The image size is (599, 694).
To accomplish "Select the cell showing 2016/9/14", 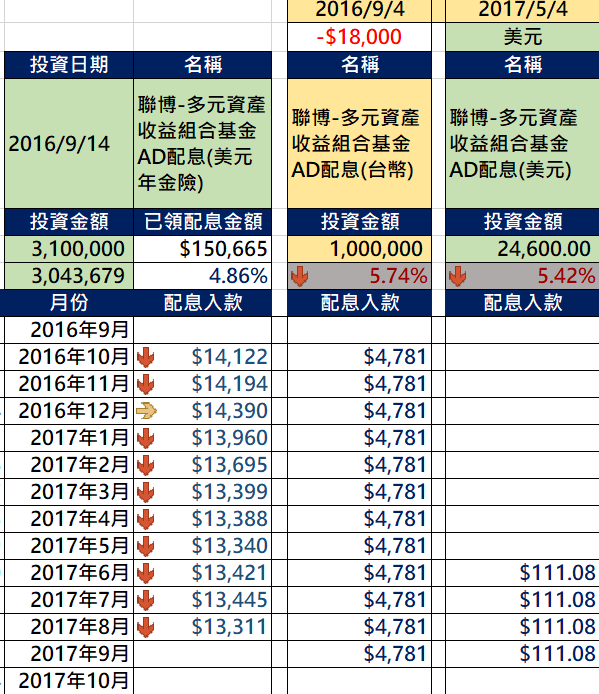I will pos(69,144).
